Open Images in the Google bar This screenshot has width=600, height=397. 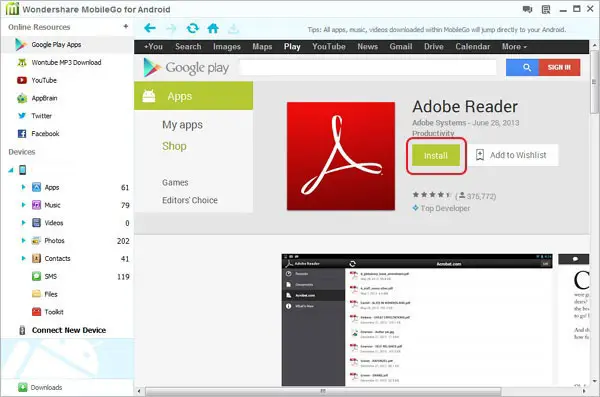pos(227,47)
